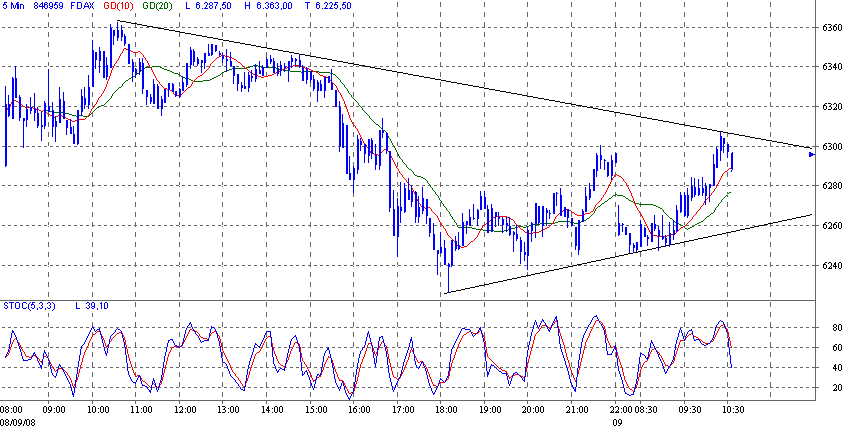Click the "5 Min" timeframe label

click(x=15, y=7)
